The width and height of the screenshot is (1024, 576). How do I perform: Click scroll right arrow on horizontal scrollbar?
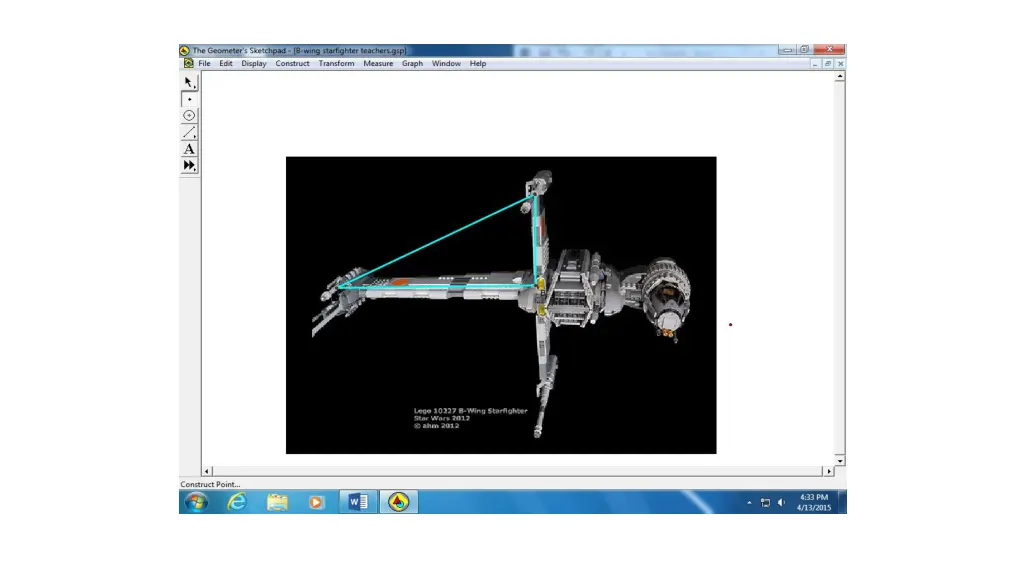pos(829,471)
